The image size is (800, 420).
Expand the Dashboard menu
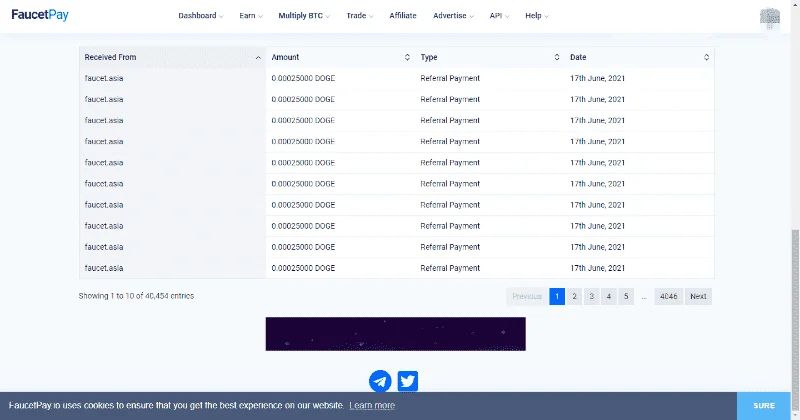click(x=201, y=16)
